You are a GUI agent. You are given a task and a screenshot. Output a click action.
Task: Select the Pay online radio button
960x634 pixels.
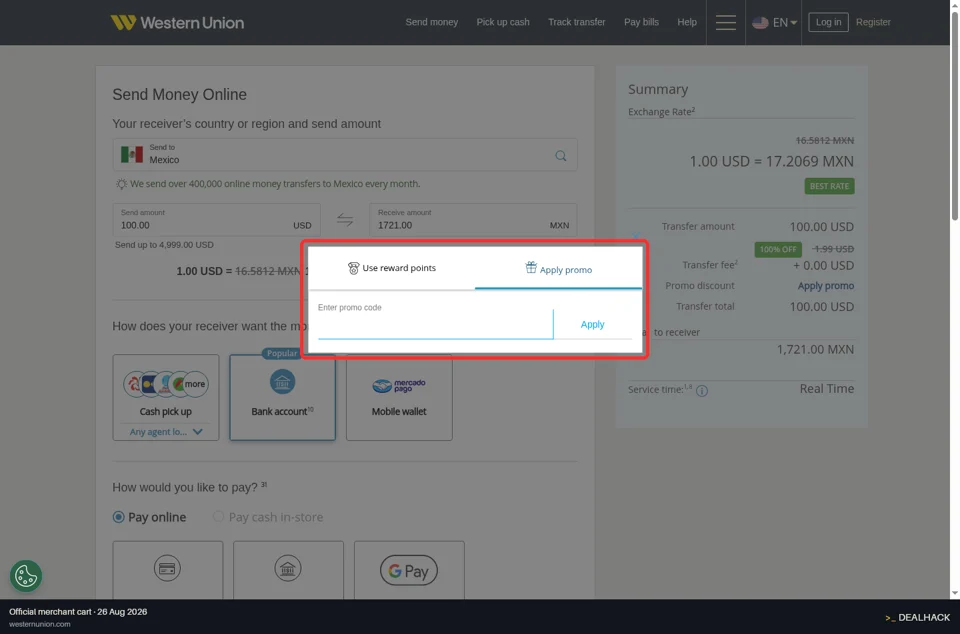(118, 517)
